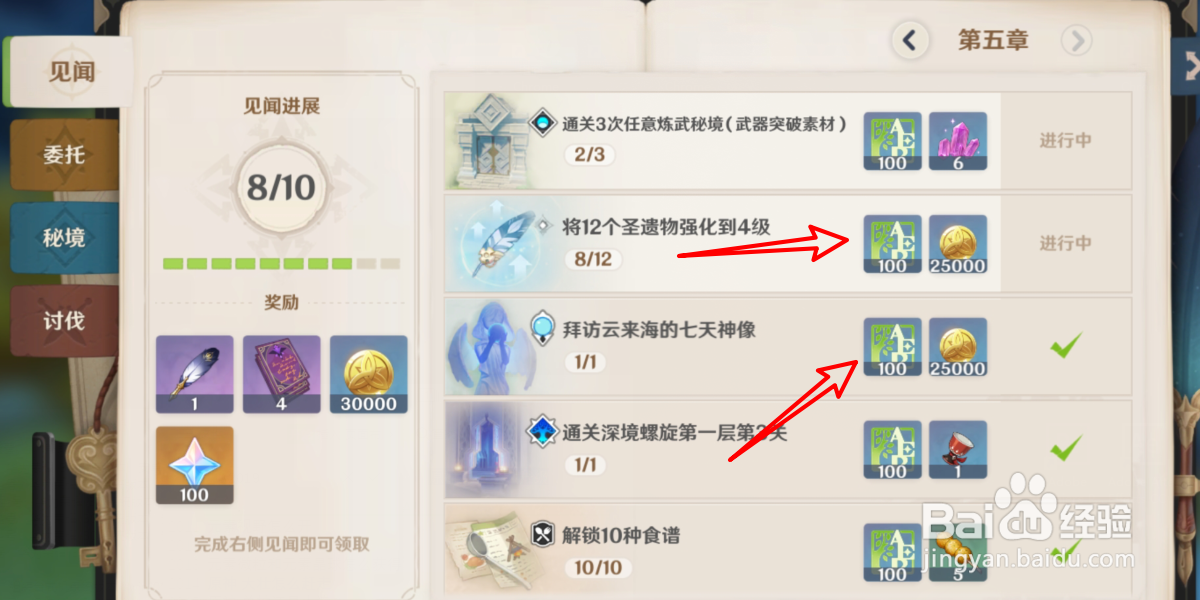
Task: Select the feather reward icon in rewards
Action: coord(194,374)
